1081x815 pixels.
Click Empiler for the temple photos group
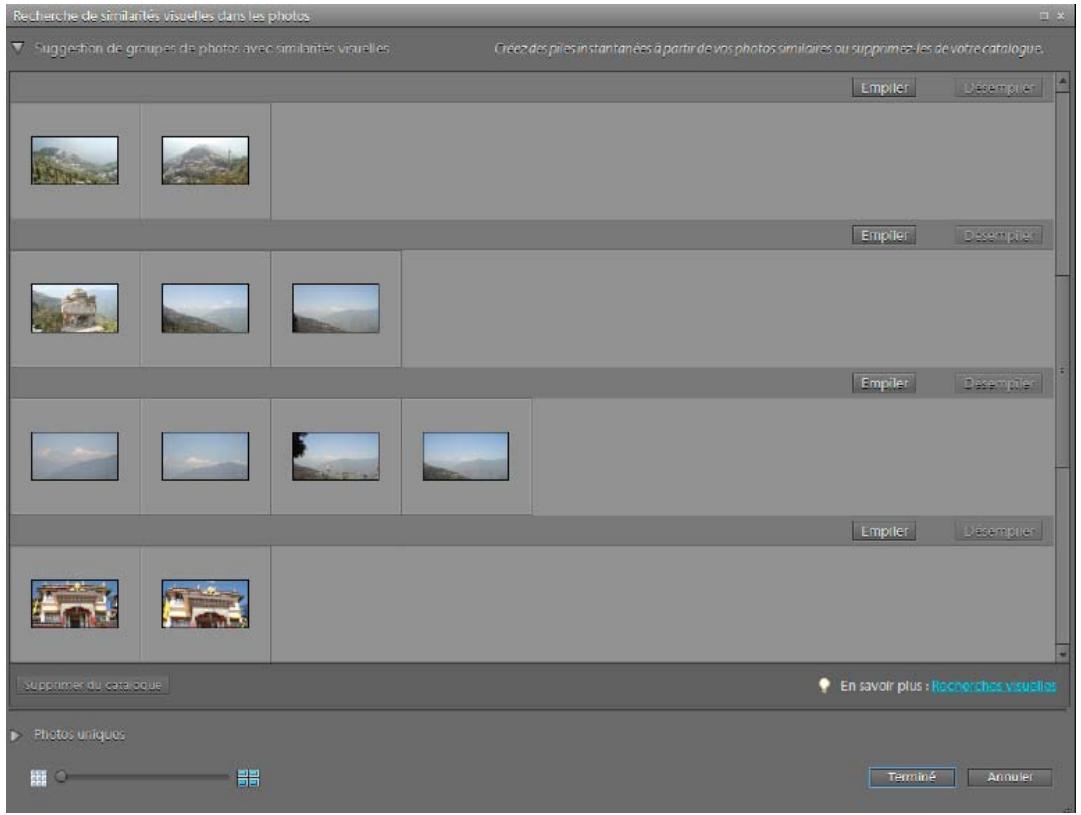(x=884, y=531)
